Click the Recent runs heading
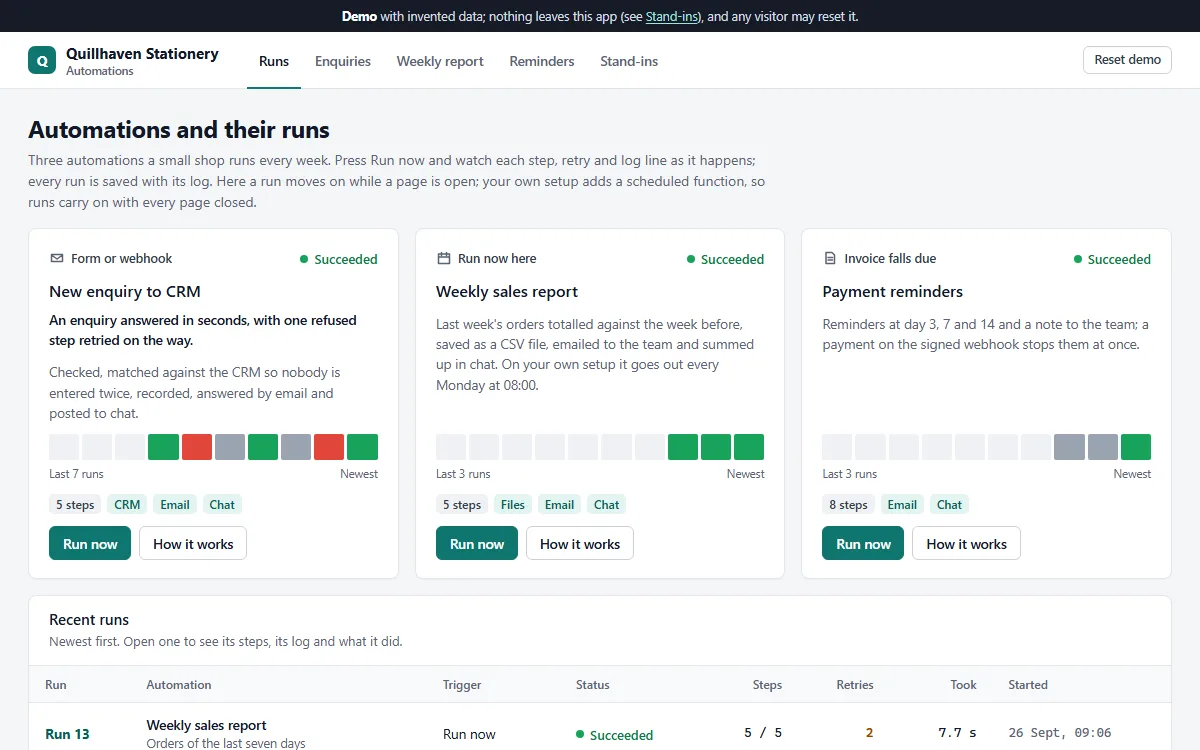 tap(89, 620)
